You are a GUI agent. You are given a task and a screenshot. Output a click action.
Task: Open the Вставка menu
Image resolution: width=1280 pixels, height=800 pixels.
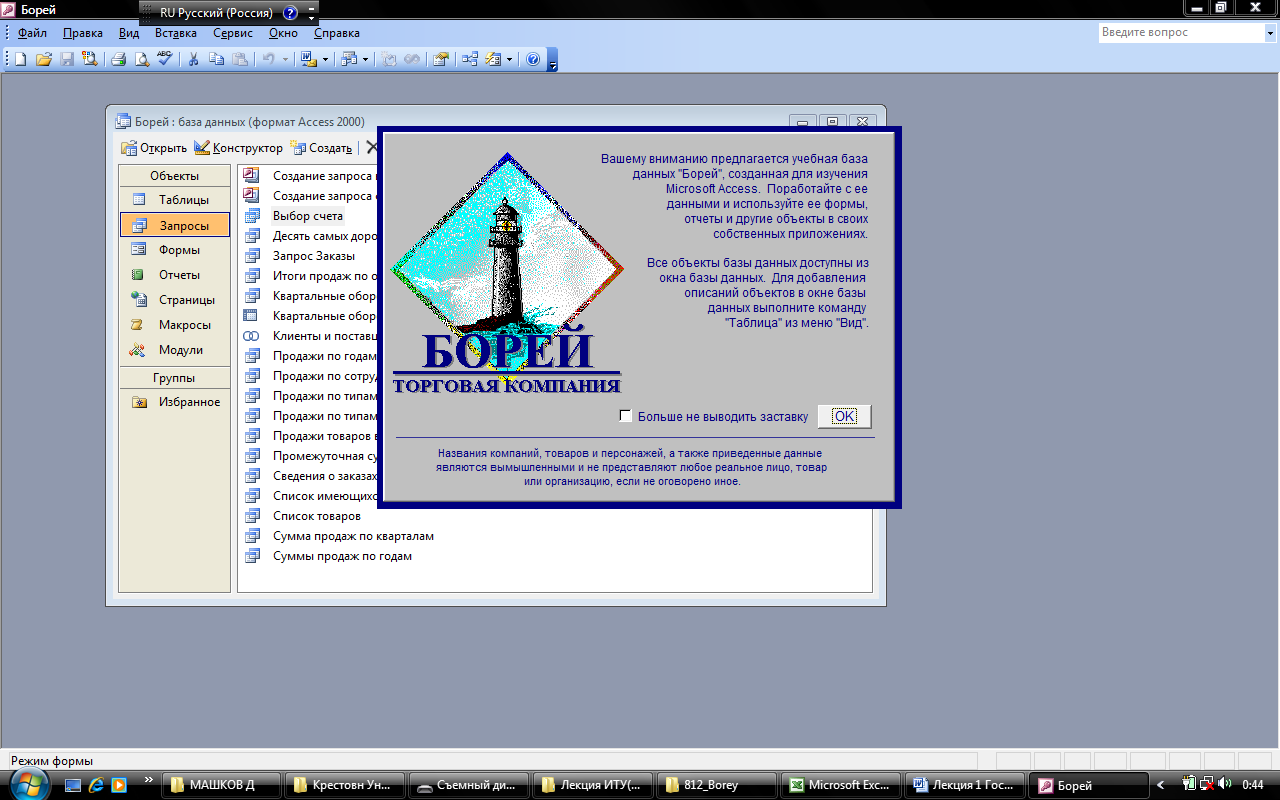(x=176, y=33)
